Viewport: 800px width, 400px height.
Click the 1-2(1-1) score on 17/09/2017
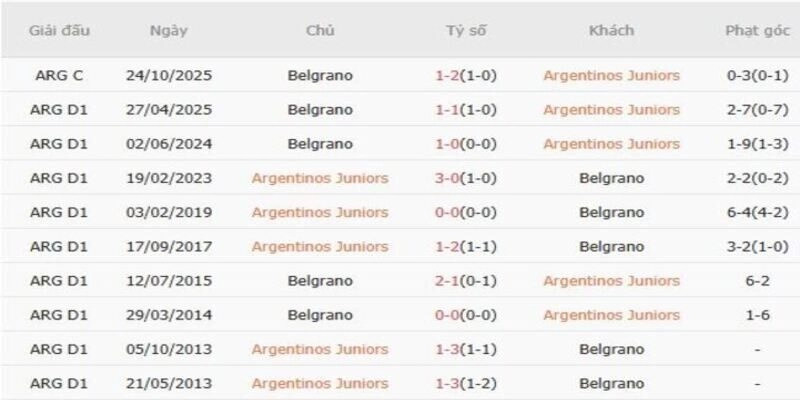[x=466, y=246]
